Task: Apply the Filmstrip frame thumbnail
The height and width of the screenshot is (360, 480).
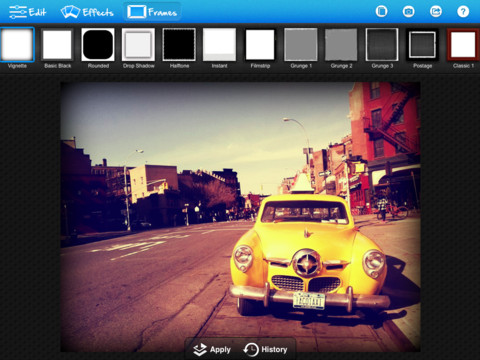Action: click(x=260, y=45)
